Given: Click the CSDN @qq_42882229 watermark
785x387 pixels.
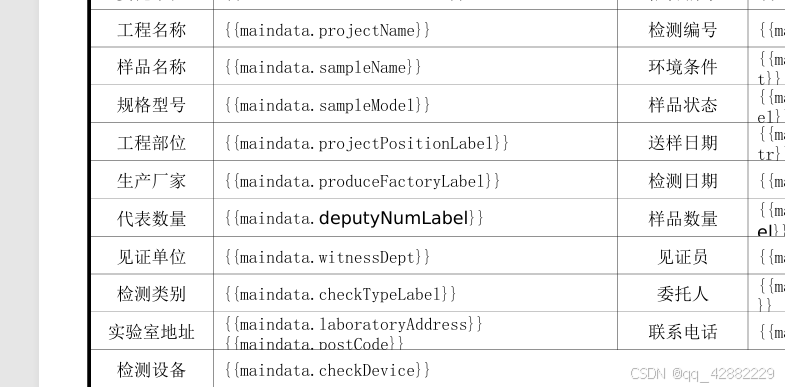Looking at the screenshot, I should [702, 373].
